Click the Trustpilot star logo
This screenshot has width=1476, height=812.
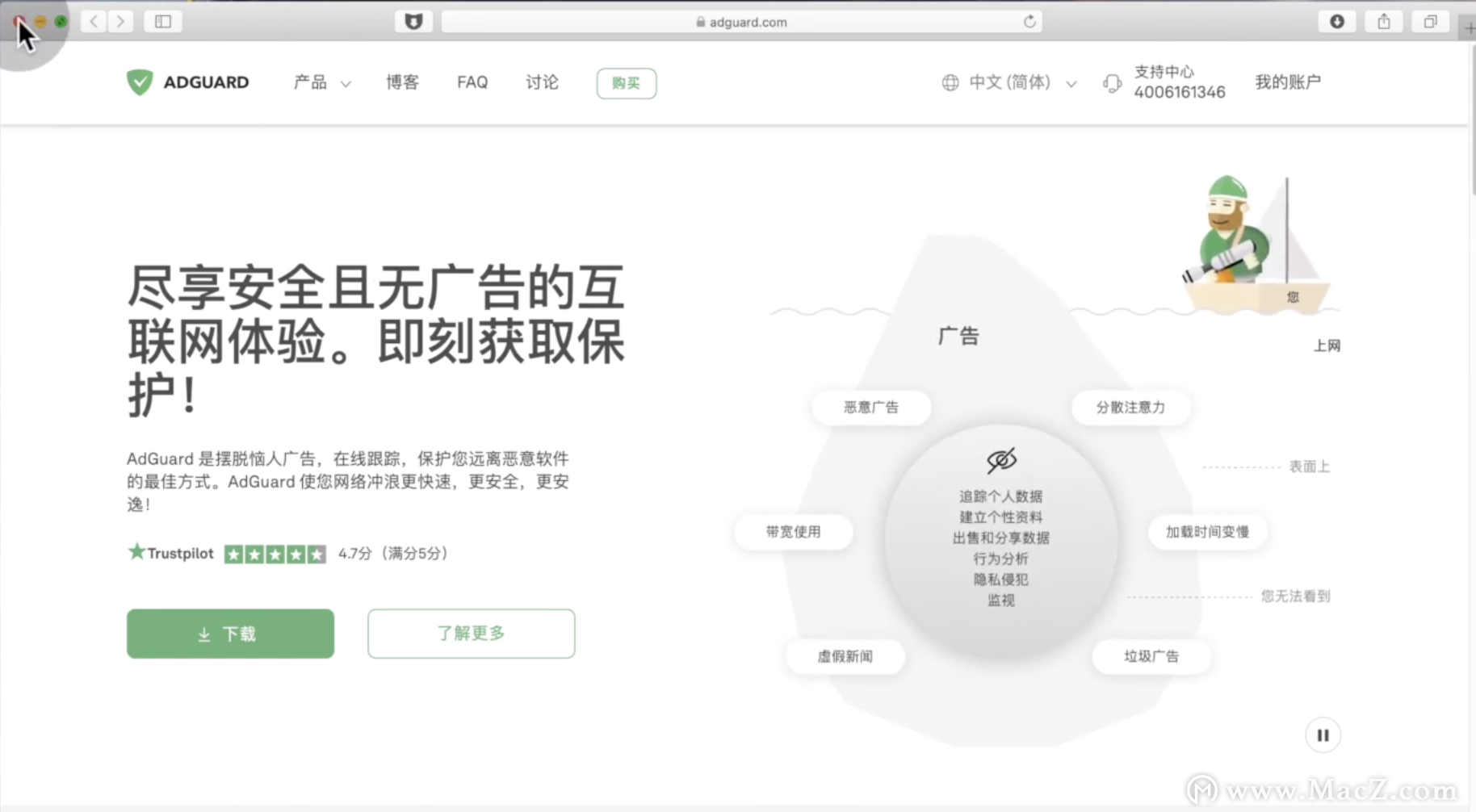[x=136, y=552]
